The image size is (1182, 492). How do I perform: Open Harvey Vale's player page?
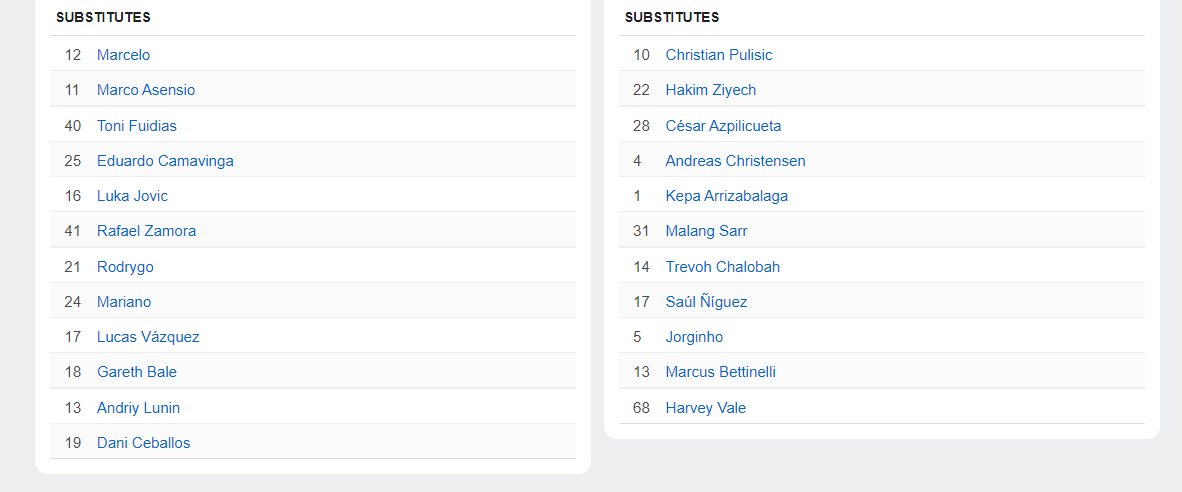[705, 408]
